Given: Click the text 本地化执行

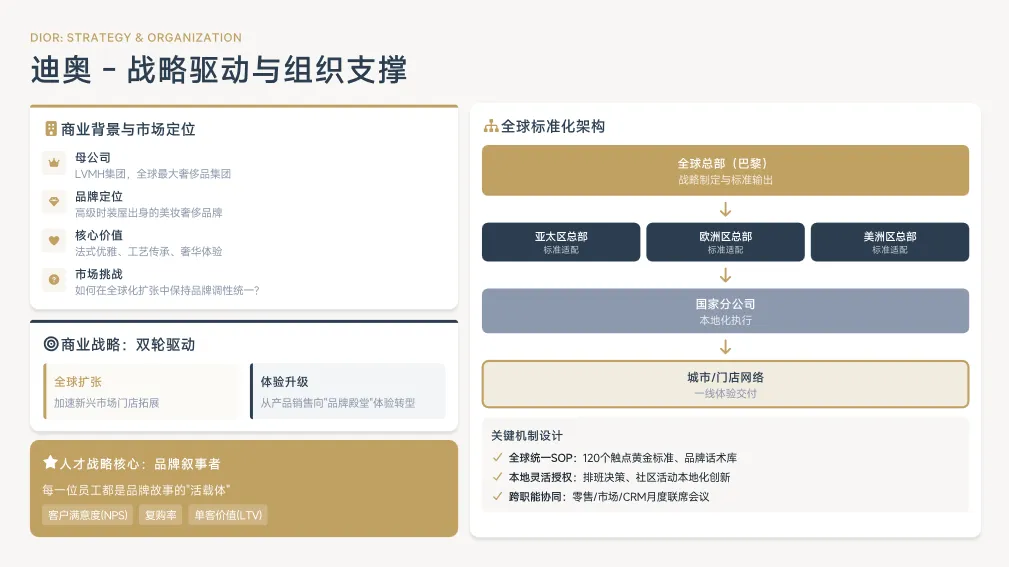Looking at the screenshot, I should pyautogui.click(x=725, y=320).
